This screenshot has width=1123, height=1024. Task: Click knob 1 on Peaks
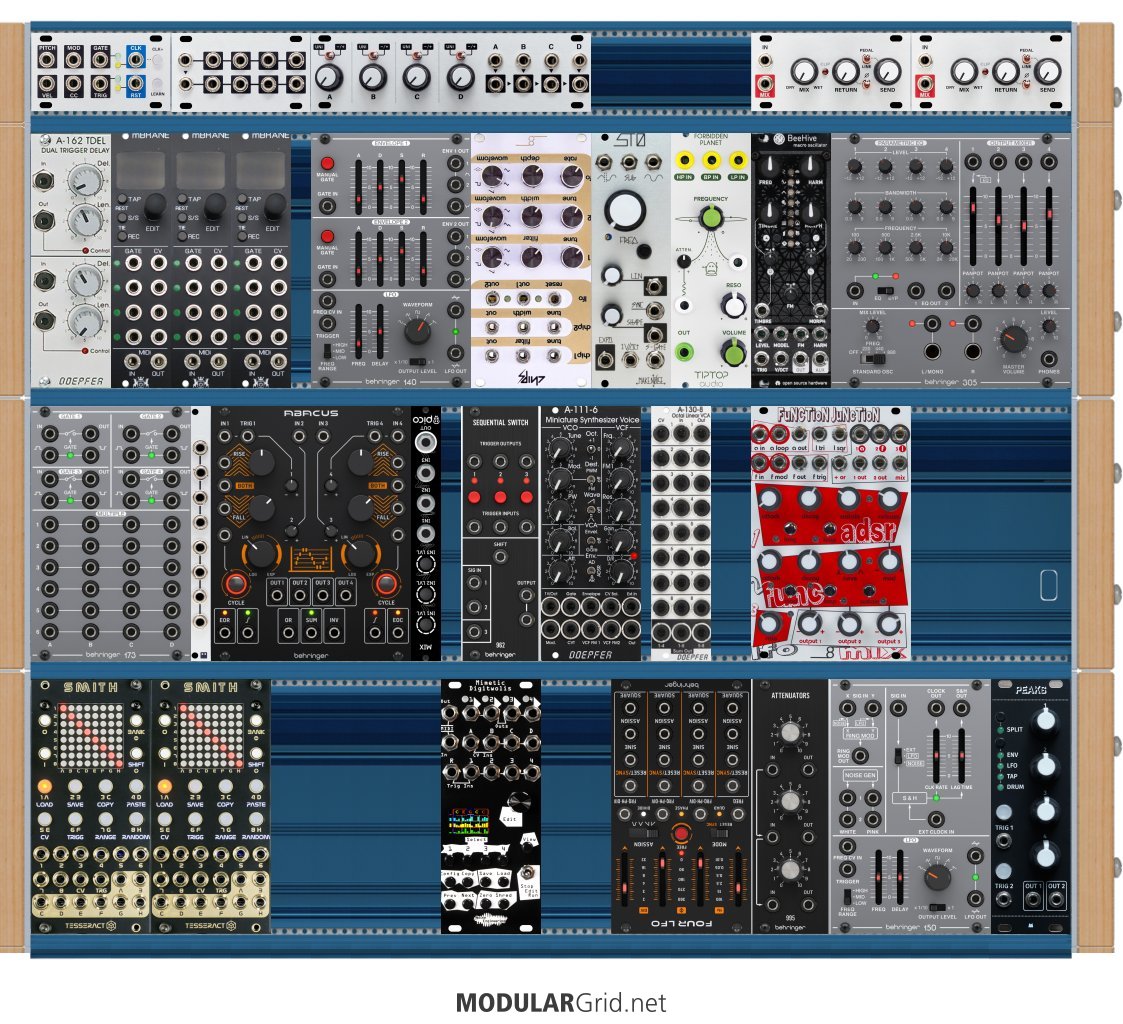[x=1046, y=720]
